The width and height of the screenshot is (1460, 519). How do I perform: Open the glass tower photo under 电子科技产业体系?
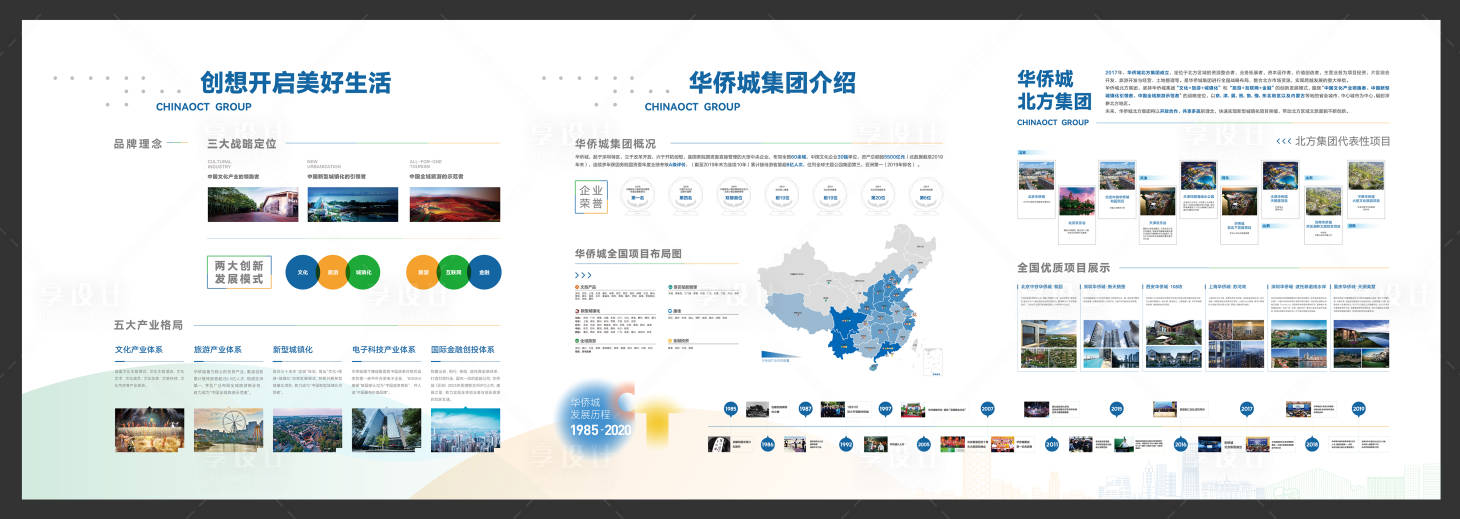(x=386, y=429)
